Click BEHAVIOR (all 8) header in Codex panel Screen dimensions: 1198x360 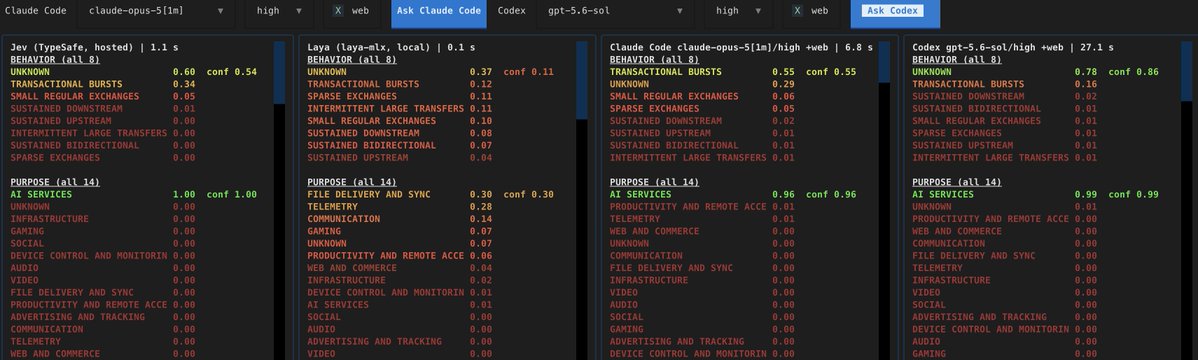[957, 60]
